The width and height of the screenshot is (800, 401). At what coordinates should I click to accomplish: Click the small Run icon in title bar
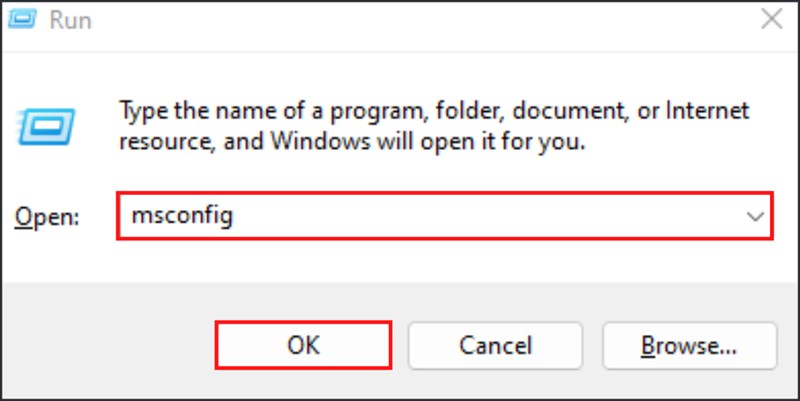click(x=22, y=19)
